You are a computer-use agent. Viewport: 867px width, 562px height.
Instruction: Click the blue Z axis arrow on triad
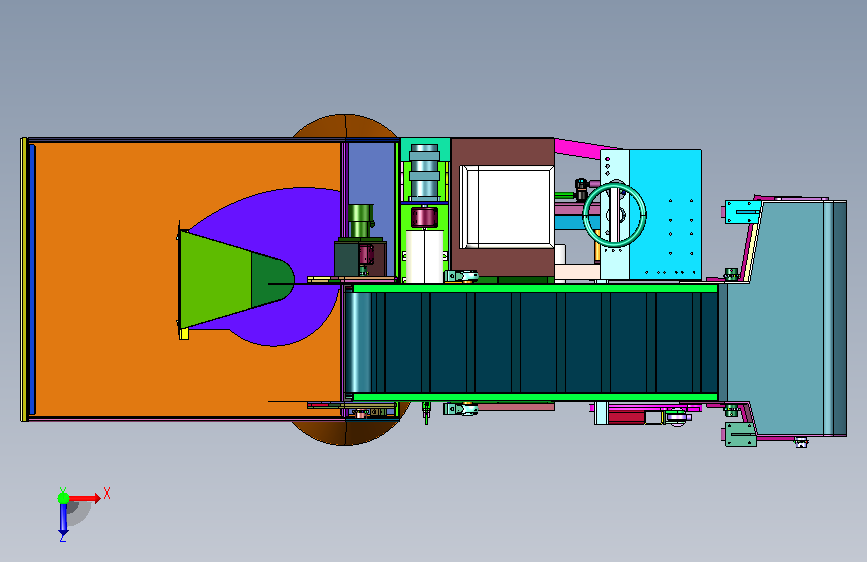pos(63,520)
